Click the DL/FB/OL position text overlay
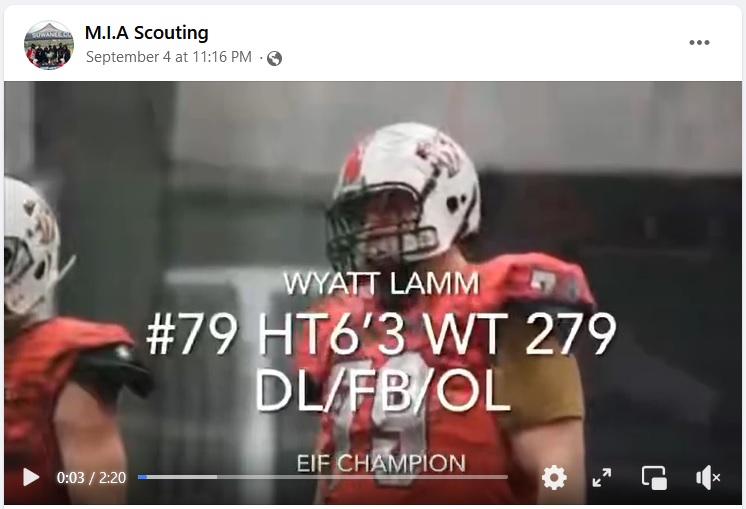 383,391
